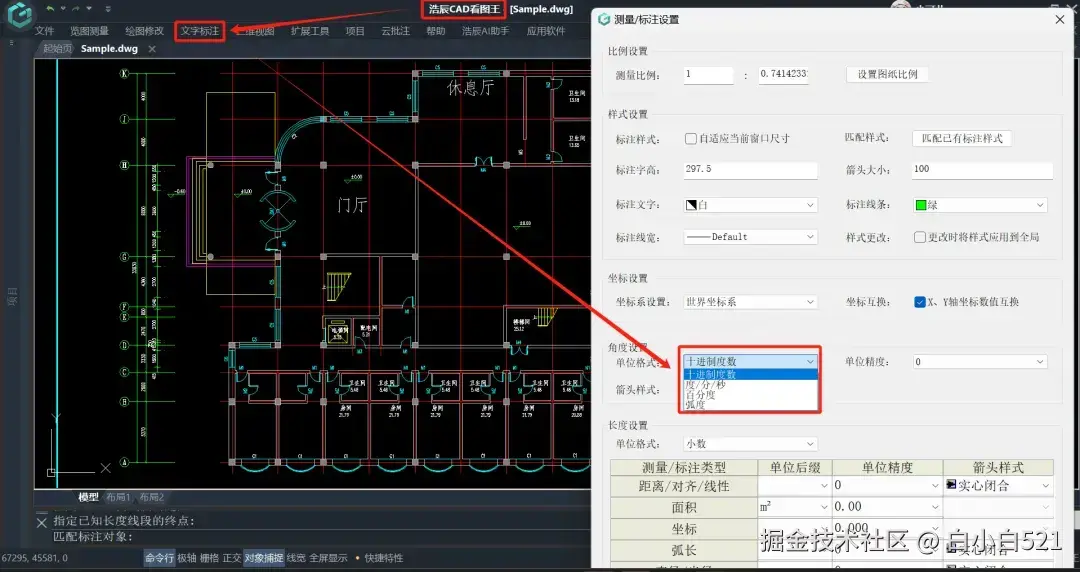Collapse the 角度 单位格式 十进制度数 combo box
This screenshot has height=572, width=1080.
(751, 361)
